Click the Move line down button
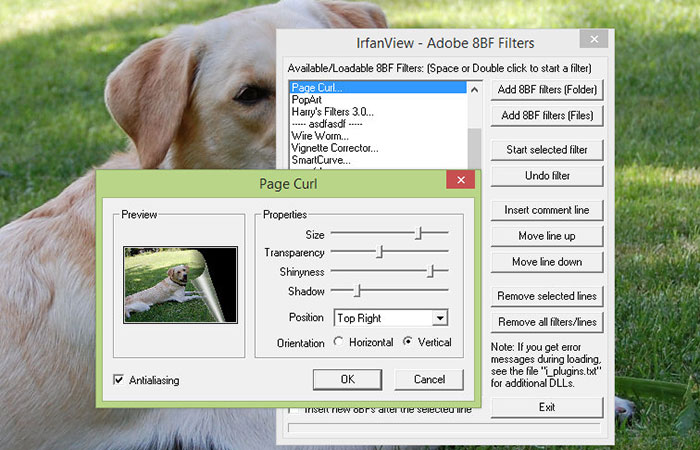The image size is (700, 450). point(547,262)
